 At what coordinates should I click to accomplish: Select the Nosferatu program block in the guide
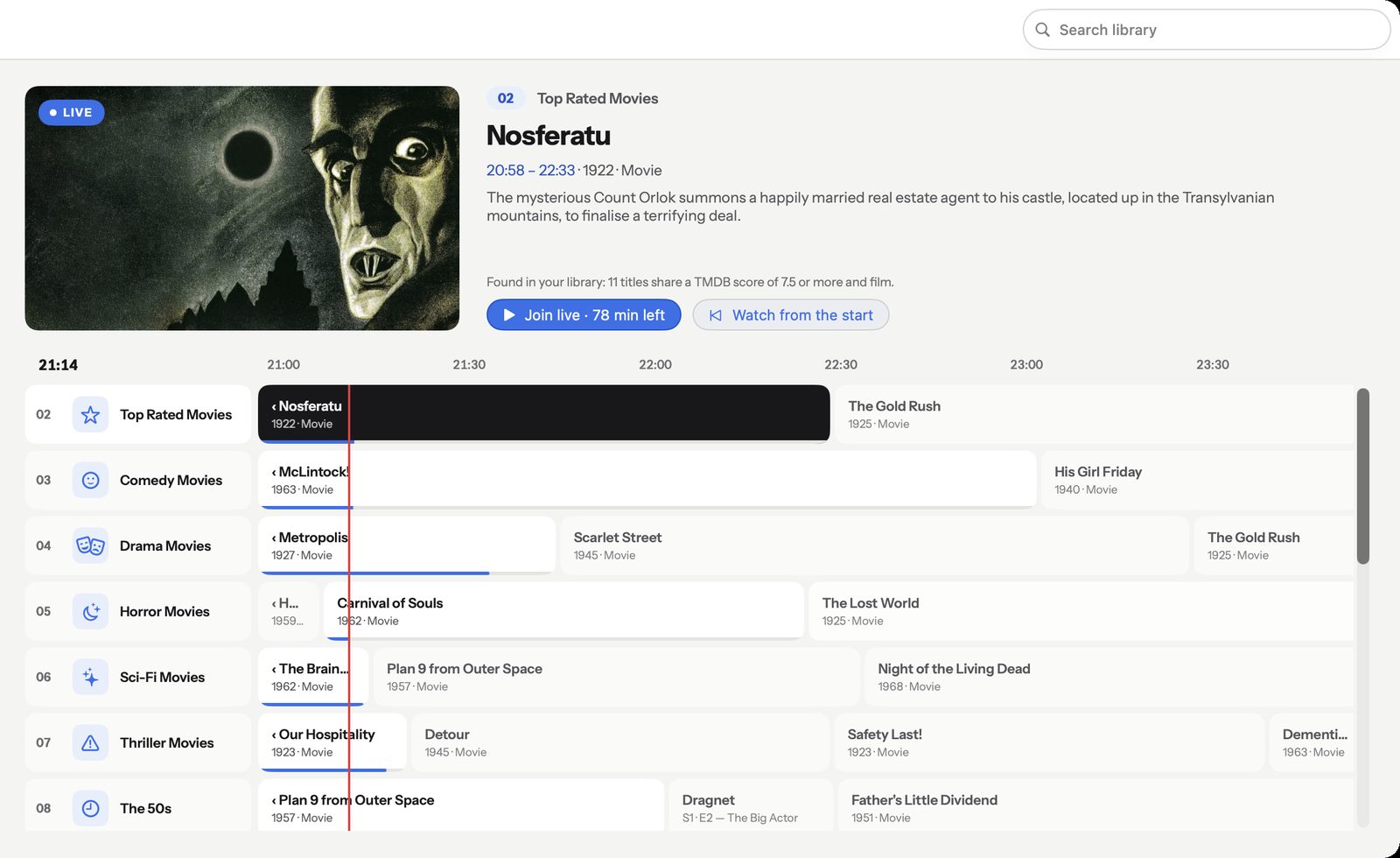click(x=543, y=413)
